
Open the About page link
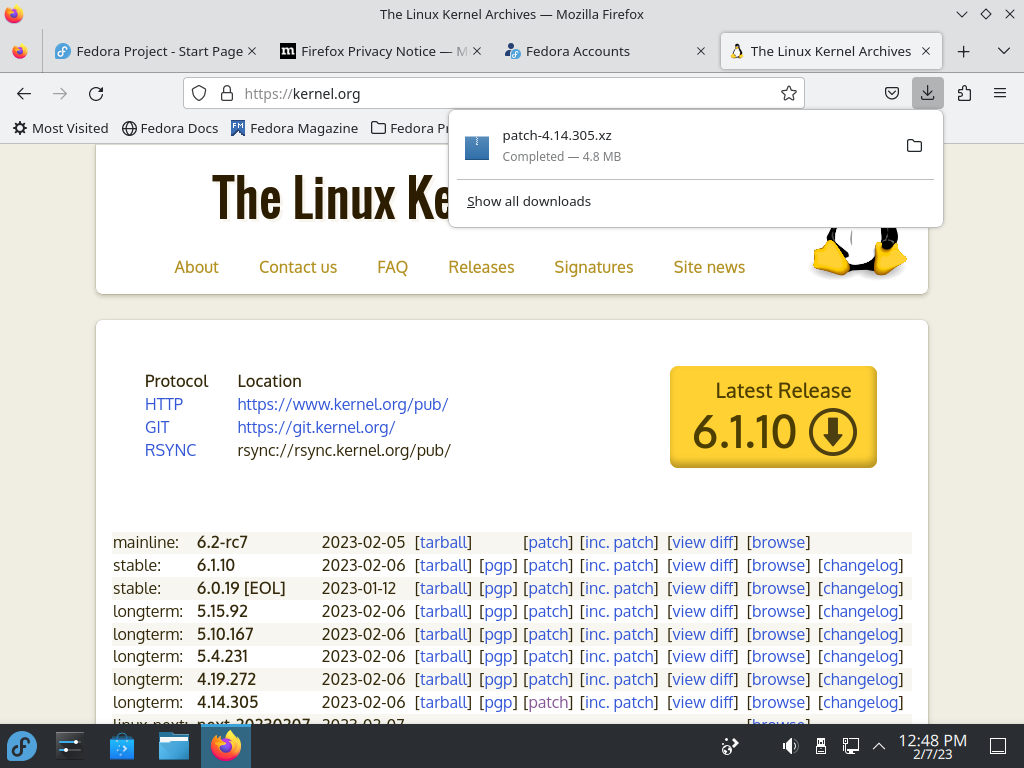pos(197,267)
